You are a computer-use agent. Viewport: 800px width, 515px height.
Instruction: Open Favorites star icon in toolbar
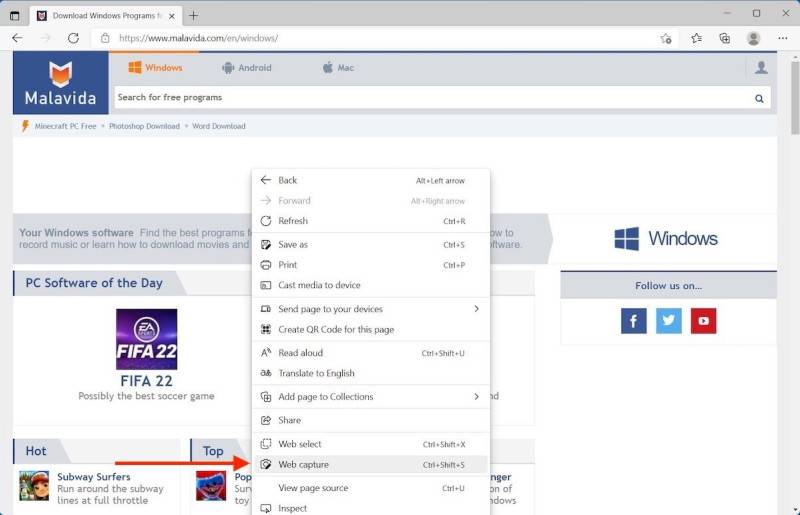(696, 38)
